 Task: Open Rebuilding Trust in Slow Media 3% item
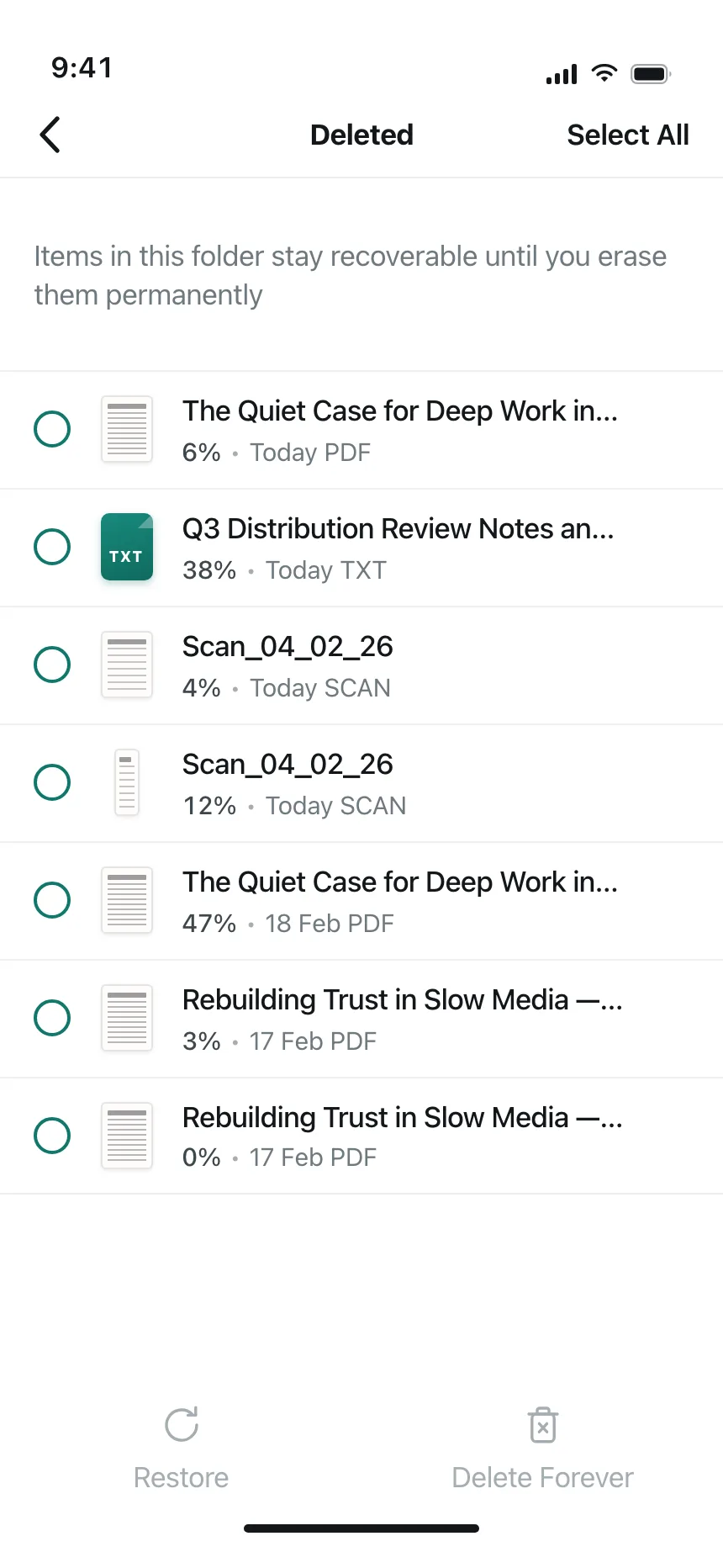(361, 1019)
